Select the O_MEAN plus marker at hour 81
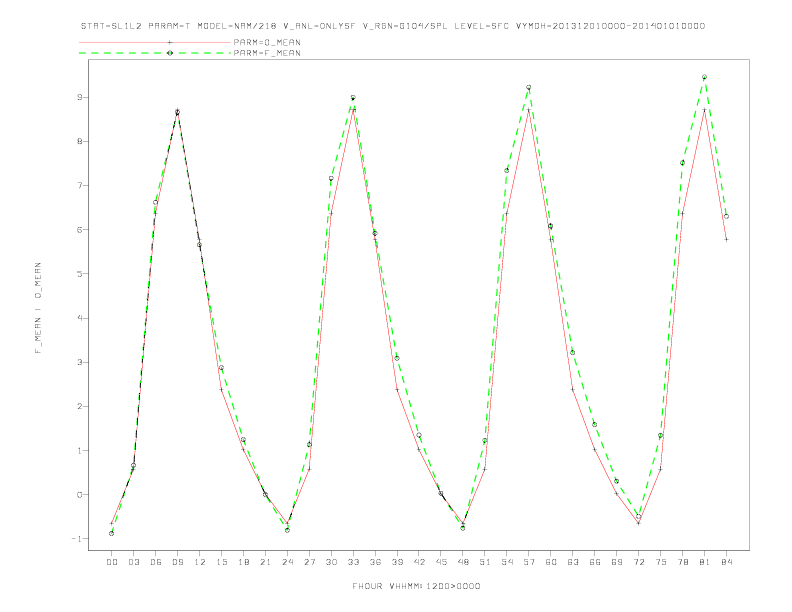This screenshot has width=792, height=612. tap(704, 110)
